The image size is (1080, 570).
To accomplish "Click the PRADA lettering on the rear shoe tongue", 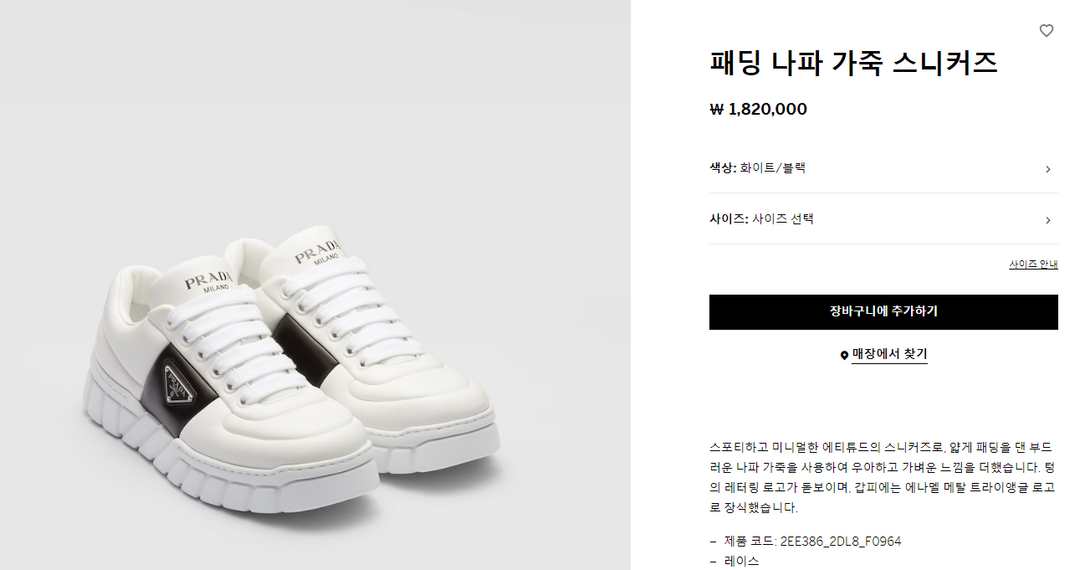I will coord(318,252).
